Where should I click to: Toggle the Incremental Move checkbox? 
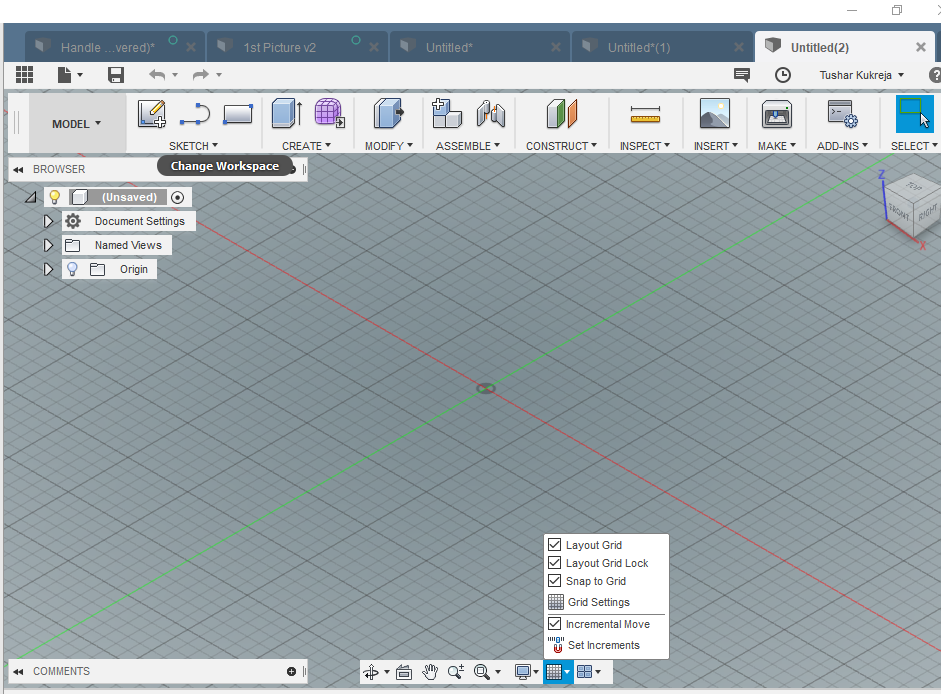[x=555, y=624]
